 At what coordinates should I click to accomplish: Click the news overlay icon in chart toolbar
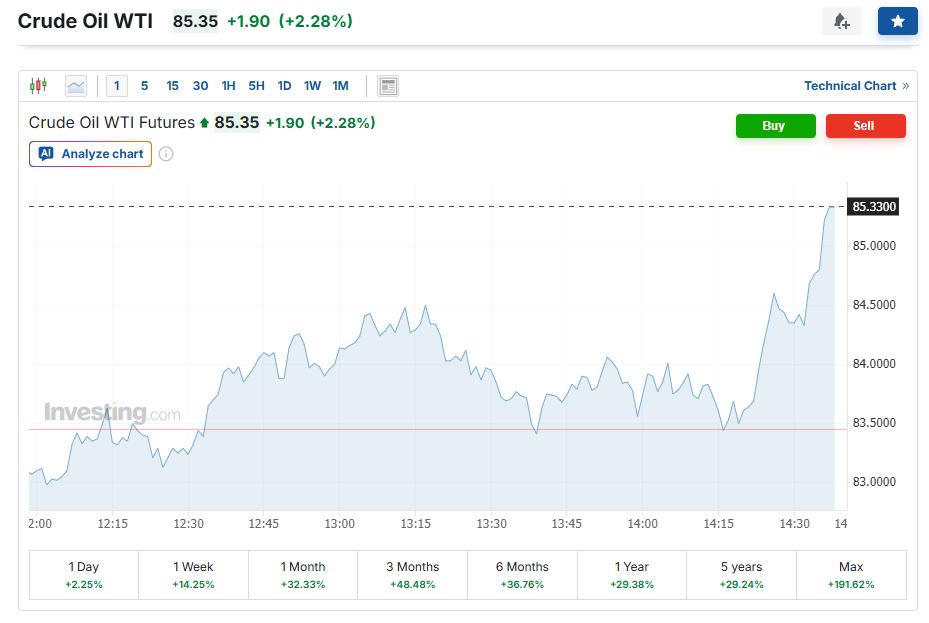pos(388,86)
